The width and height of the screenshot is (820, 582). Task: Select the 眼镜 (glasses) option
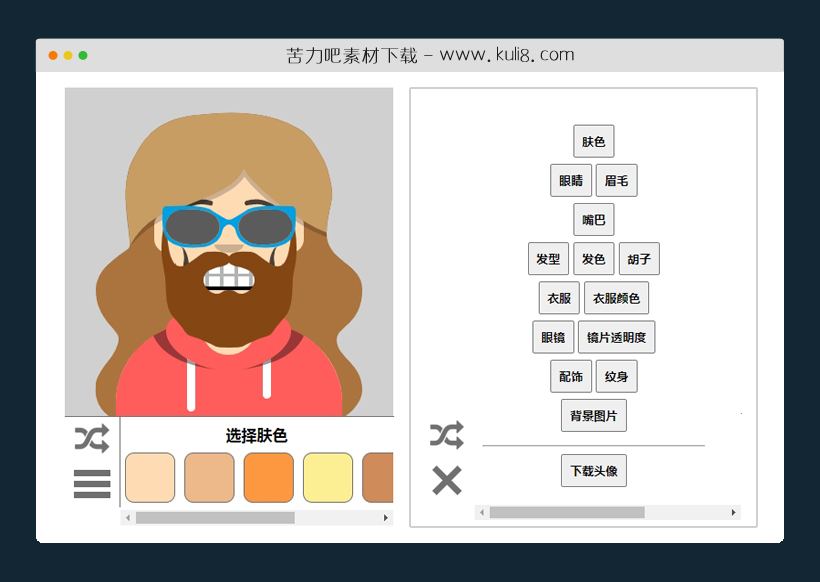click(553, 337)
